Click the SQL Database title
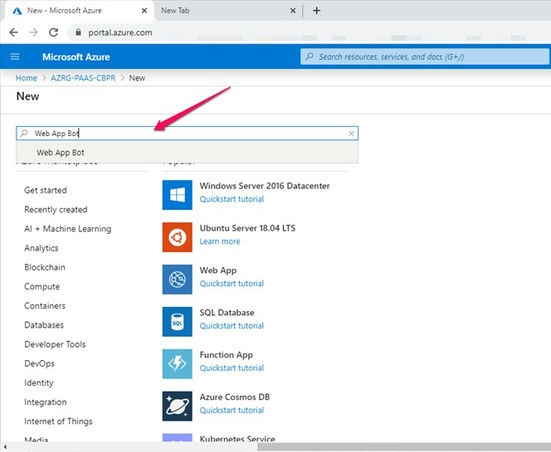The image size is (551, 452). coord(227,312)
